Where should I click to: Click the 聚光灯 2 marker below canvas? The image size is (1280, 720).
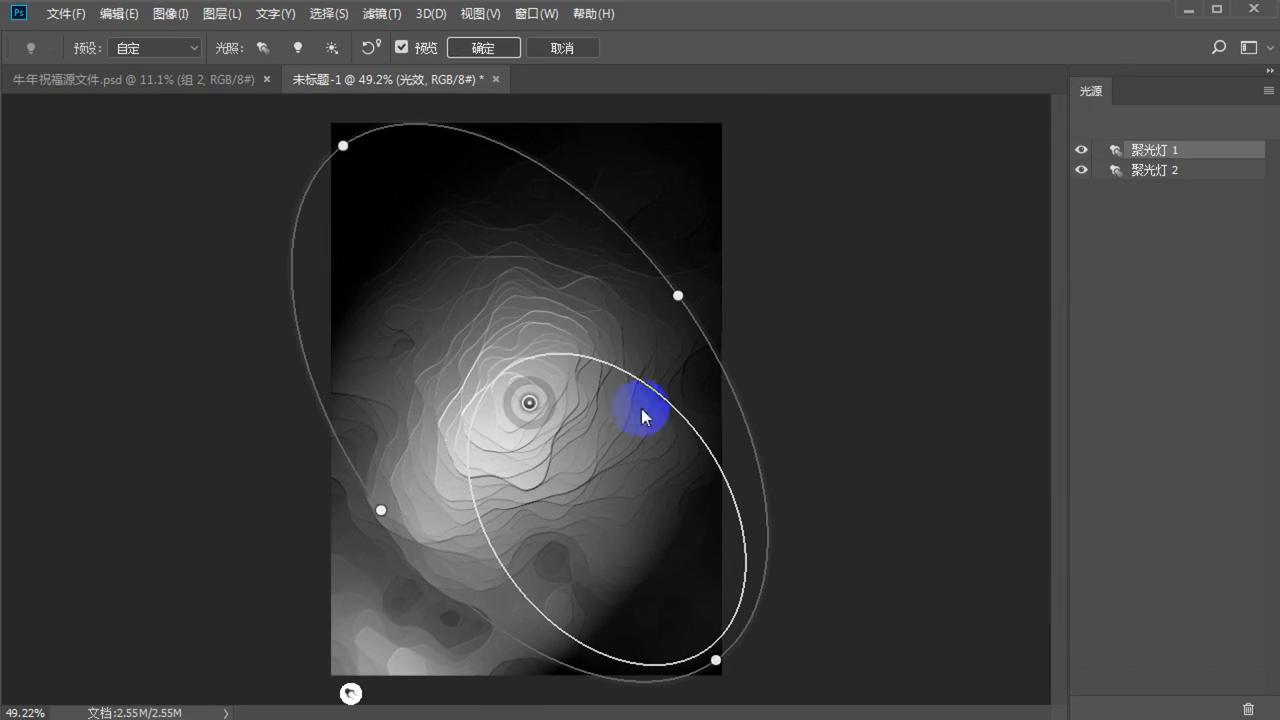[351, 694]
